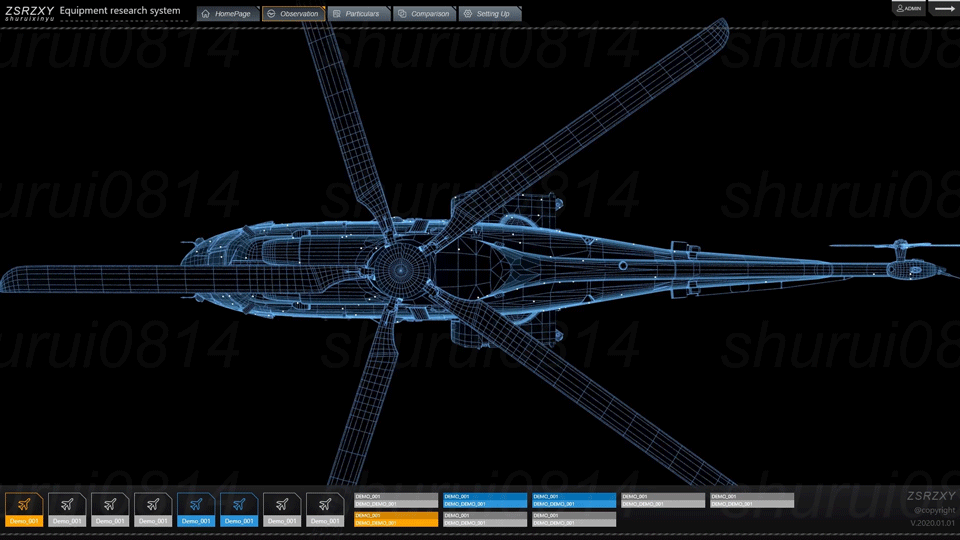
Task: Select the first blue Demo_001 aircraft card
Action: 196,509
